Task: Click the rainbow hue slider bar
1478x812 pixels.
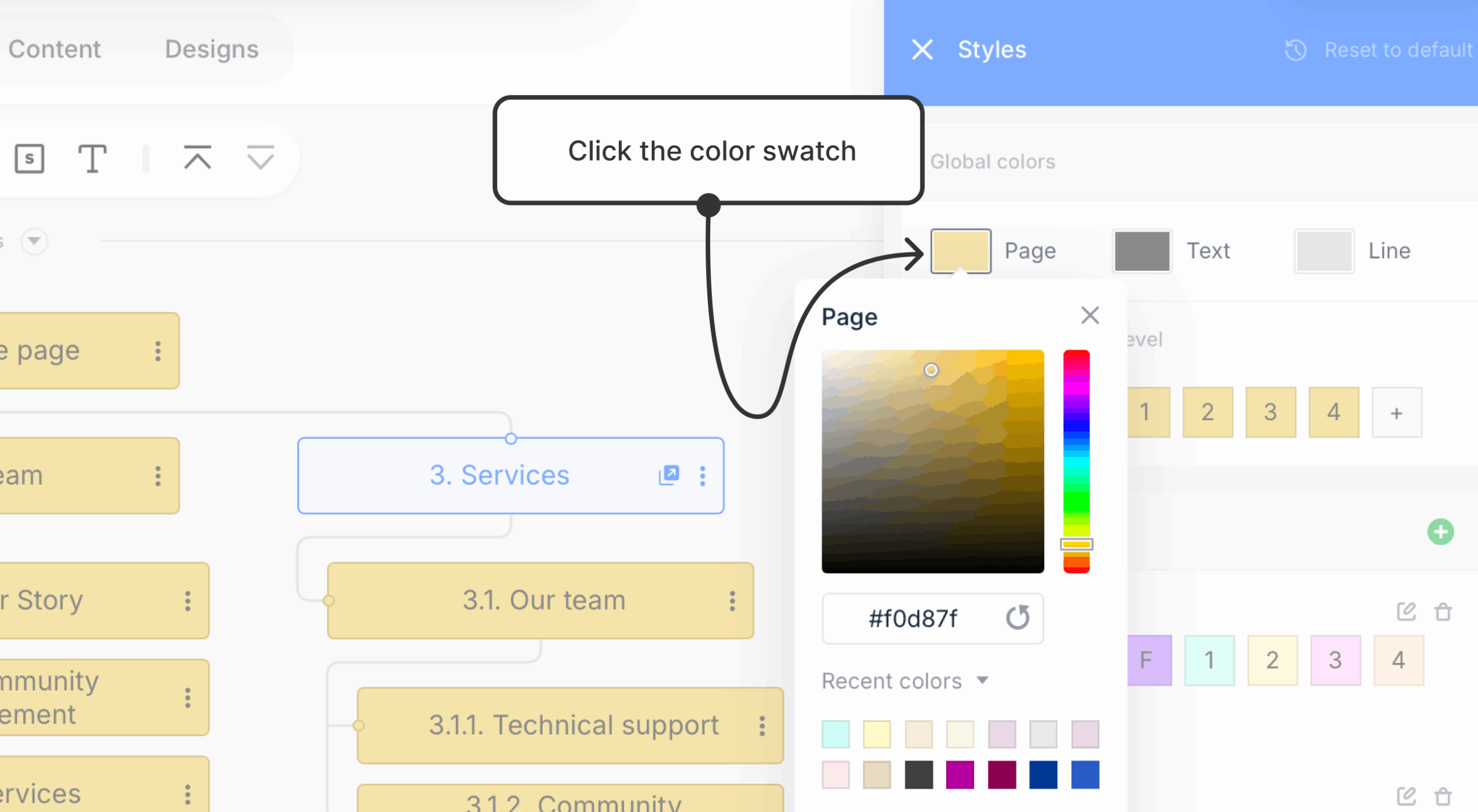Action: click(x=1076, y=461)
